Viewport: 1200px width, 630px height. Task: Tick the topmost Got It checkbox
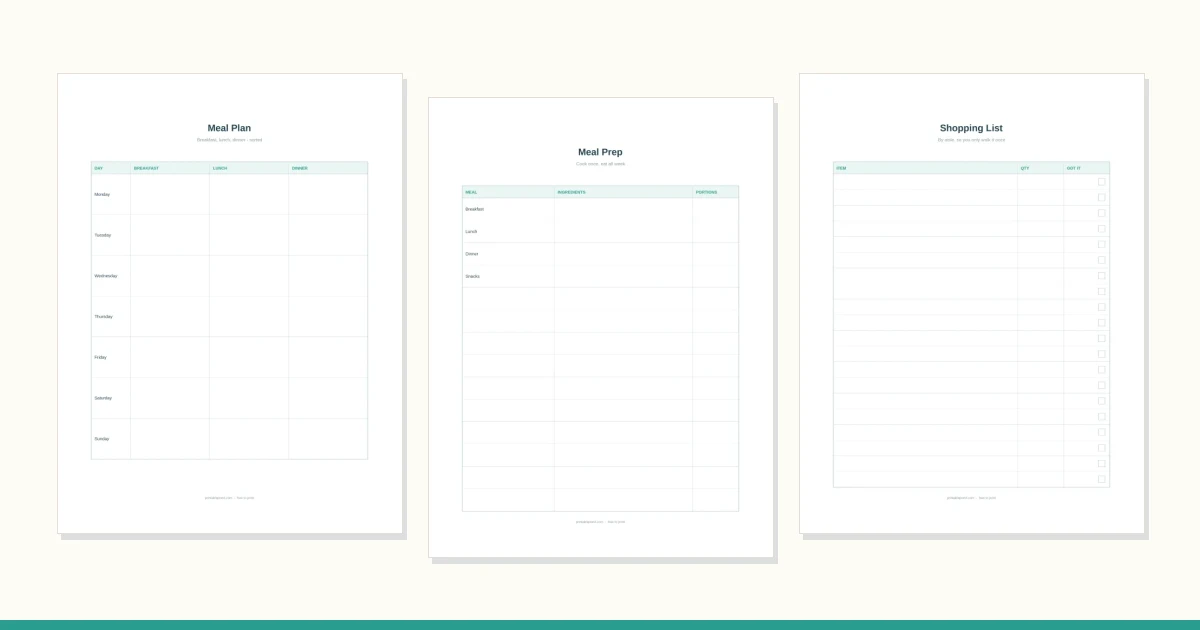click(1102, 182)
